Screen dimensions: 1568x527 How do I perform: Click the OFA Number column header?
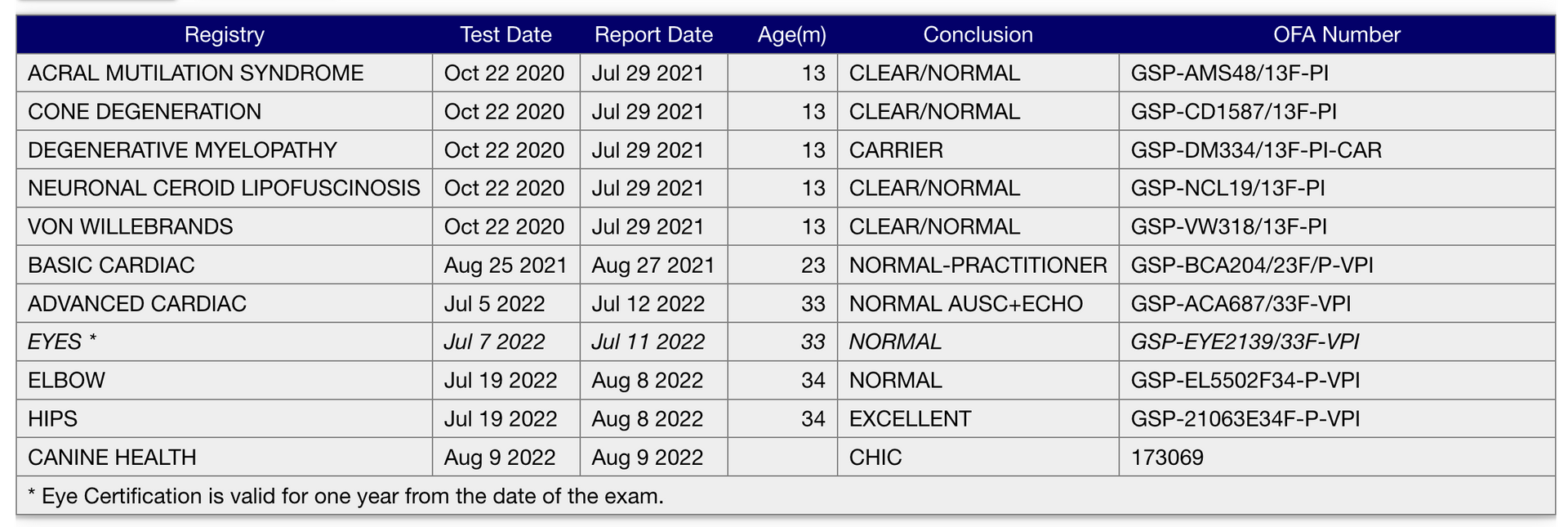coord(1337,34)
